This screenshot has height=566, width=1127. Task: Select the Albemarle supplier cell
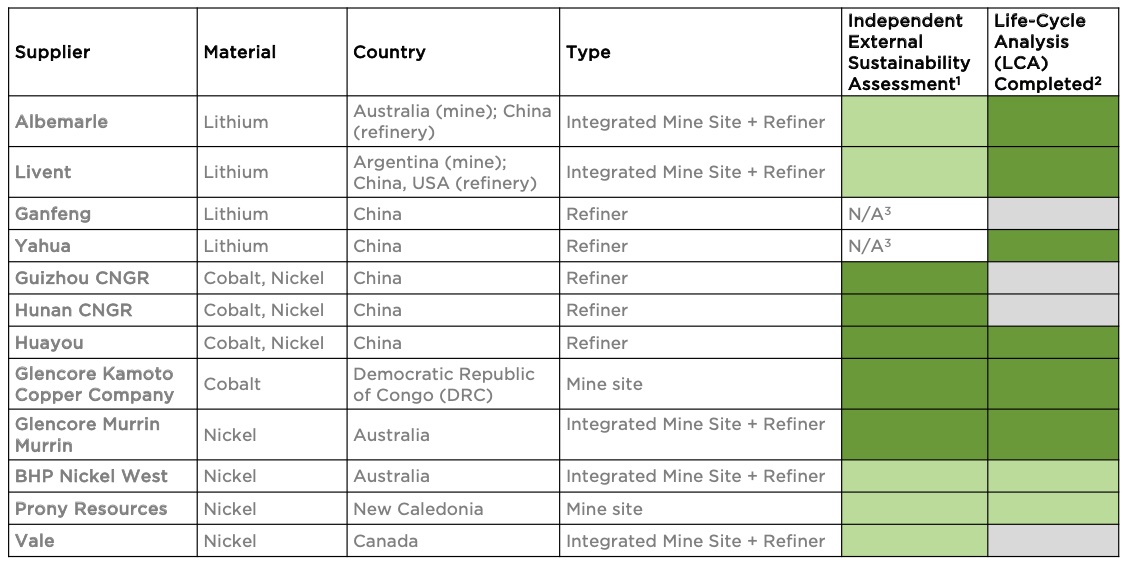[x=103, y=122]
